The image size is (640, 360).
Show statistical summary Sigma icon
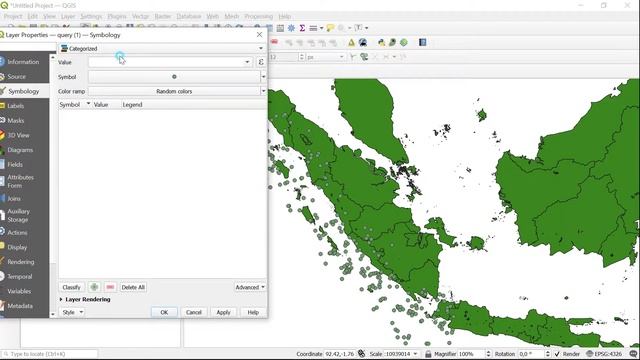tap(302, 28)
